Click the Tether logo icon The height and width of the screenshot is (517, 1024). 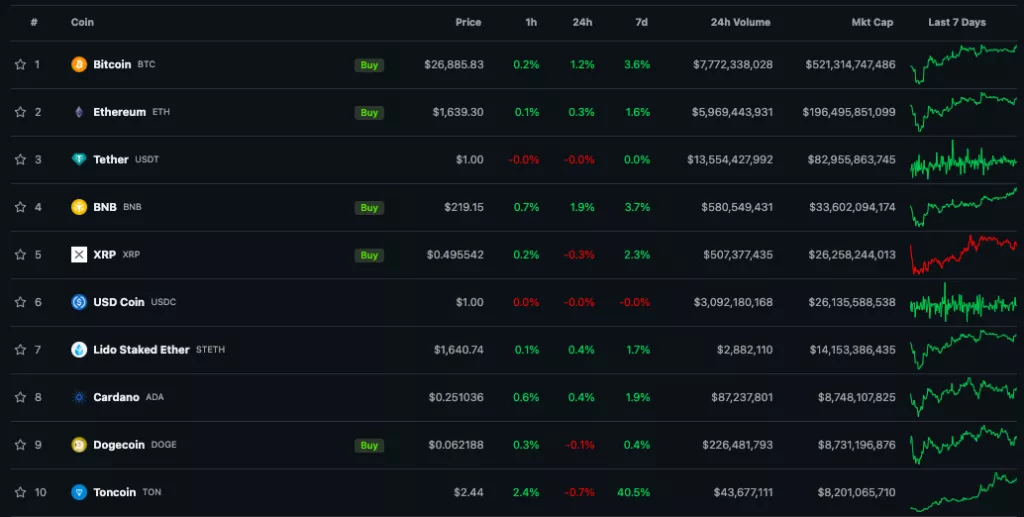point(79,159)
